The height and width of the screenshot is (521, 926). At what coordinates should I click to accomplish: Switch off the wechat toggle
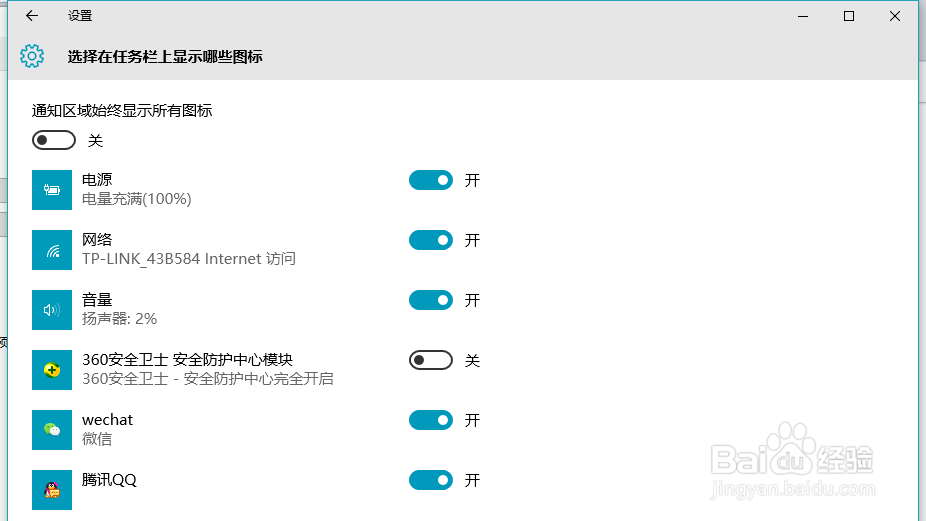pyautogui.click(x=431, y=420)
